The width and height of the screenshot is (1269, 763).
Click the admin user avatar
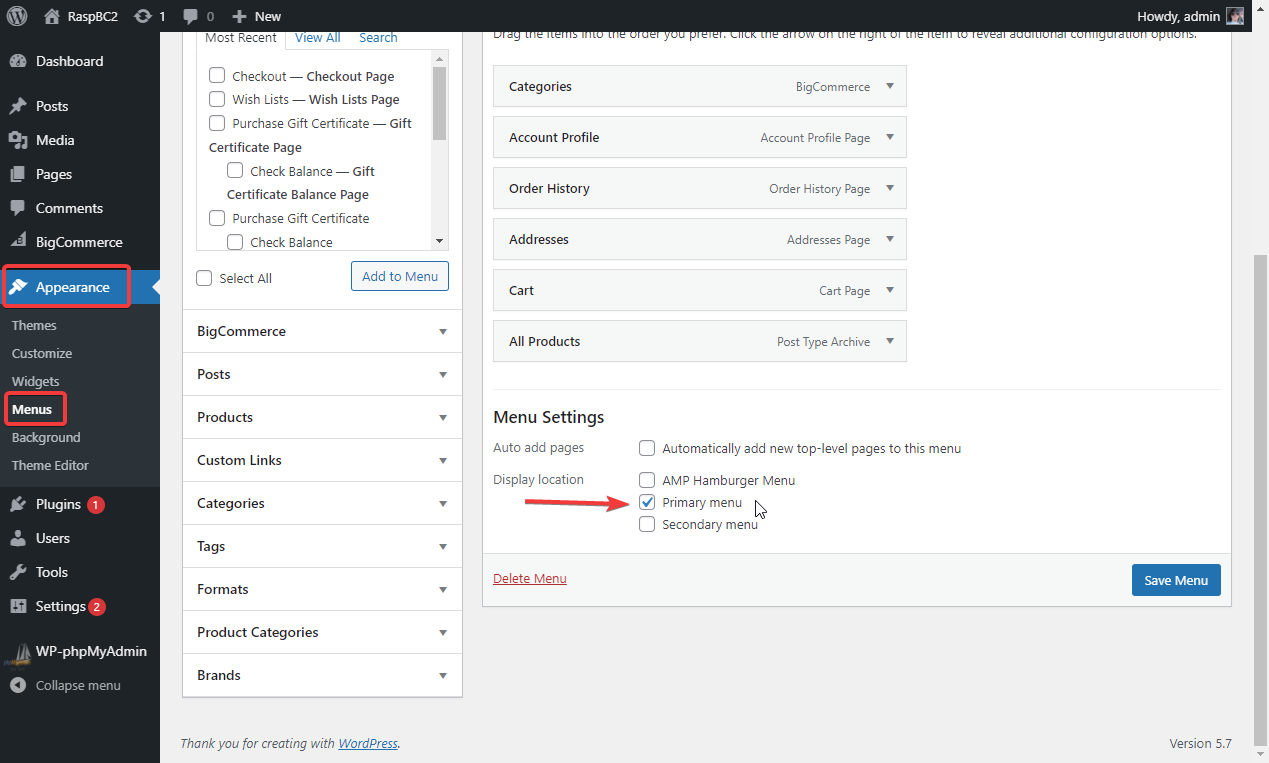pos(1236,16)
